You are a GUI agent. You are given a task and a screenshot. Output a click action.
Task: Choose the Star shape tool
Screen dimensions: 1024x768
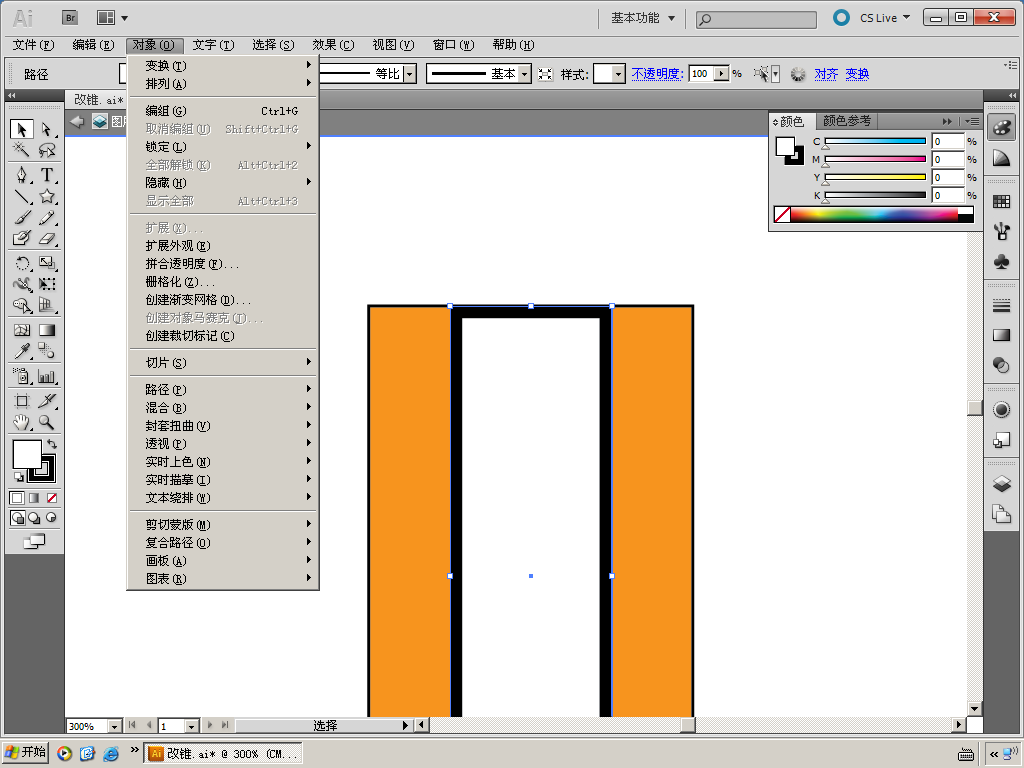coord(46,196)
